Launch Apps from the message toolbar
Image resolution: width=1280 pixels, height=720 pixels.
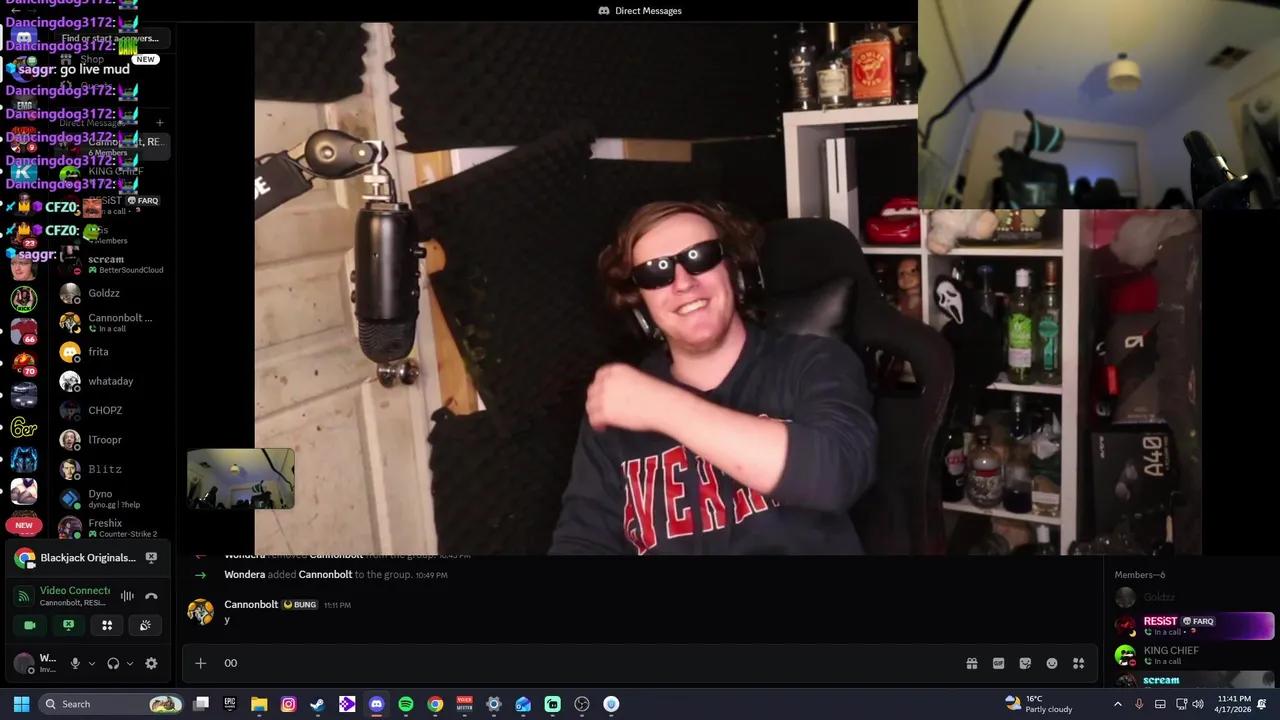click(x=1078, y=663)
